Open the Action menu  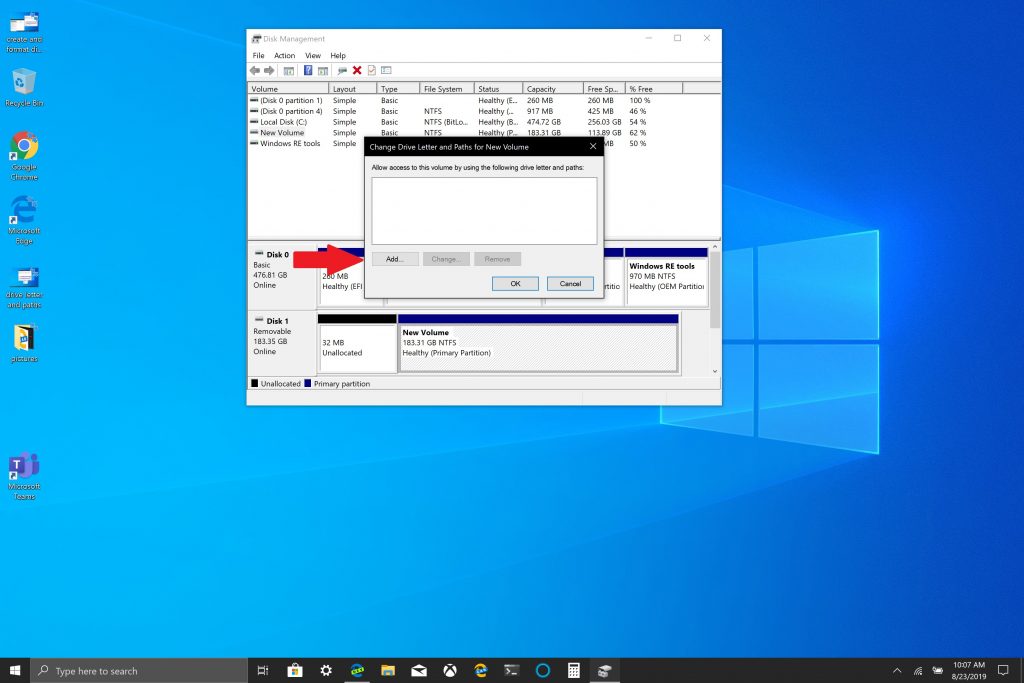pyautogui.click(x=284, y=56)
